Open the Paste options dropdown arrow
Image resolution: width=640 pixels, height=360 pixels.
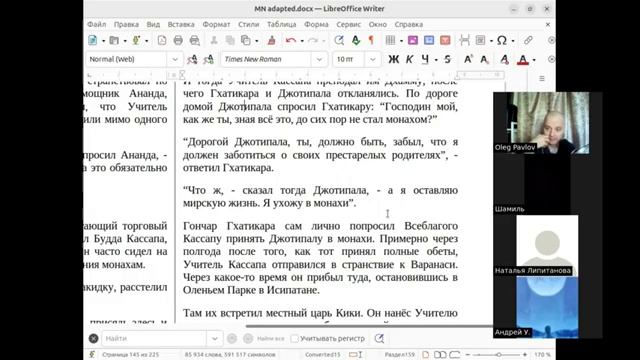256,41
